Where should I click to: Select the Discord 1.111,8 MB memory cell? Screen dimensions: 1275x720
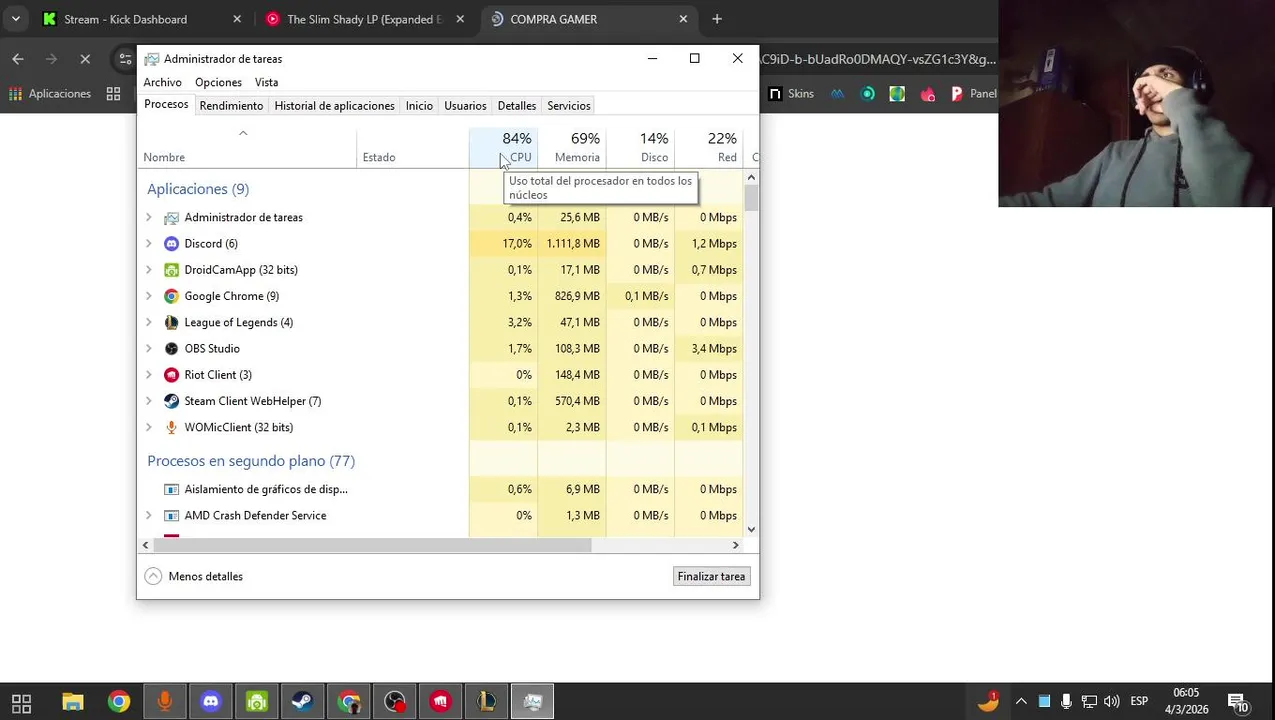click(x=572, y=244)
